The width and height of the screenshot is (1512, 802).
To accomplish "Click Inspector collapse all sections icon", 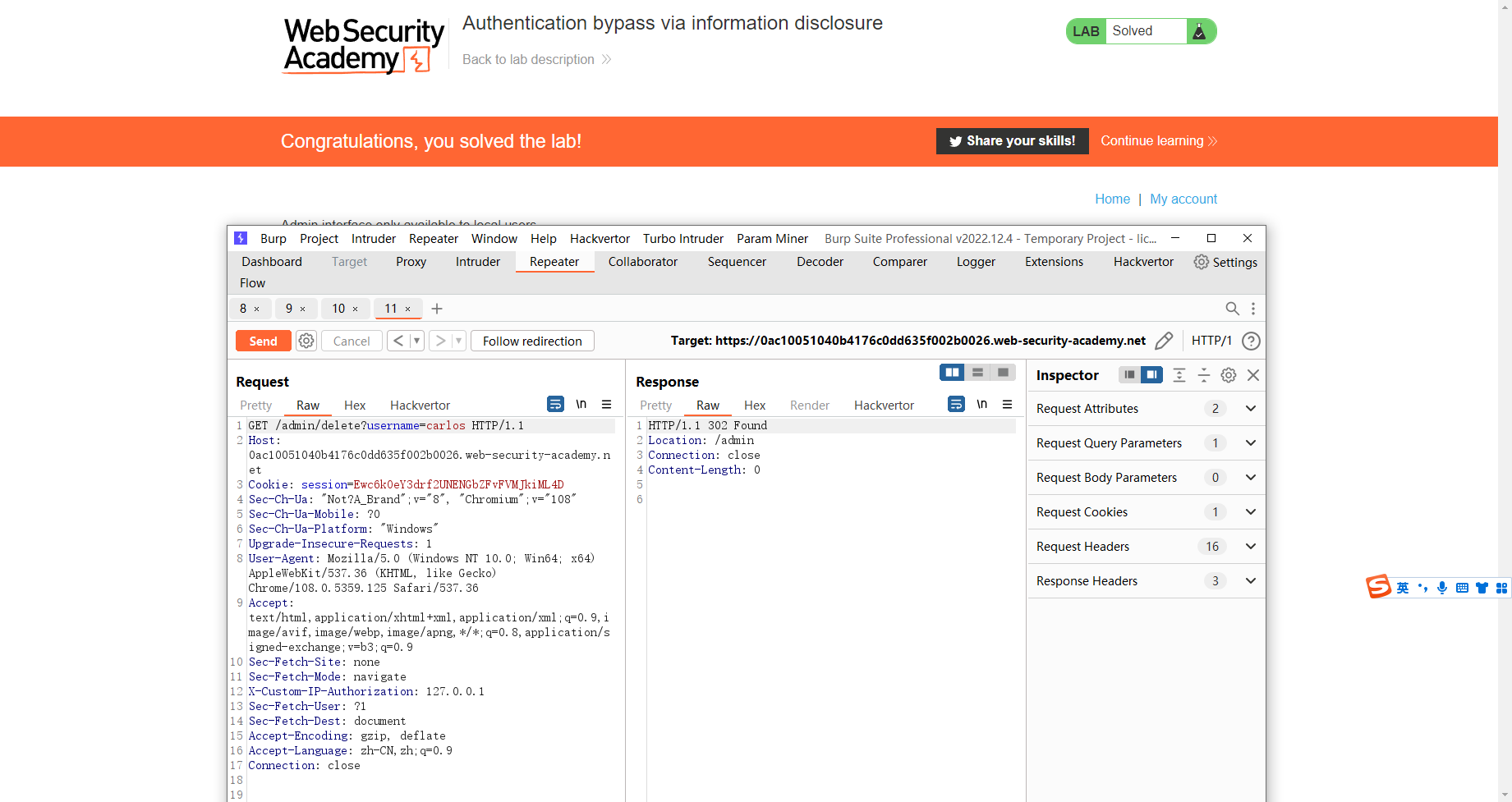I will (x=1204, y=375).
